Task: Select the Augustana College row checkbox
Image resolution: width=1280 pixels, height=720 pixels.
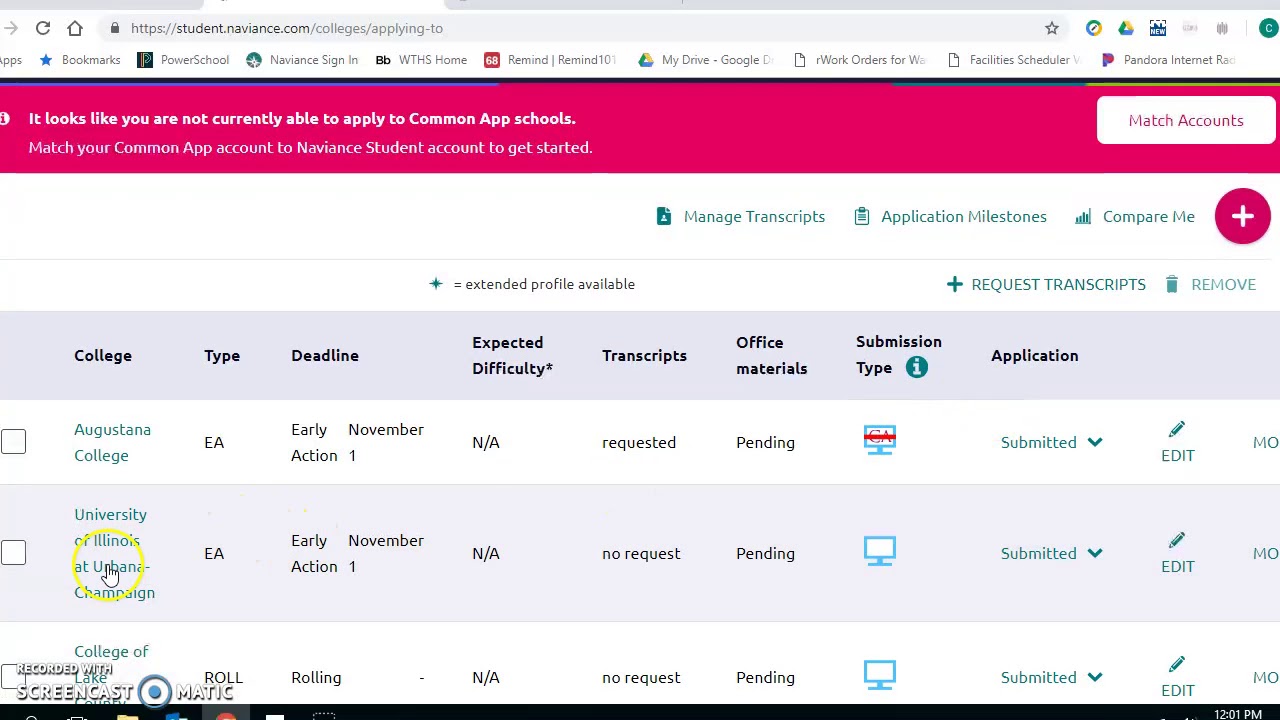Action: [13, 442]
